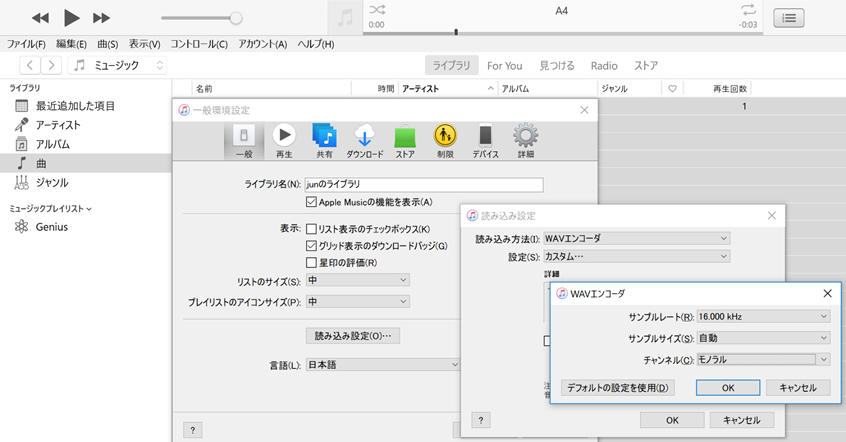Switch to the ストア tab

[646, 65]
